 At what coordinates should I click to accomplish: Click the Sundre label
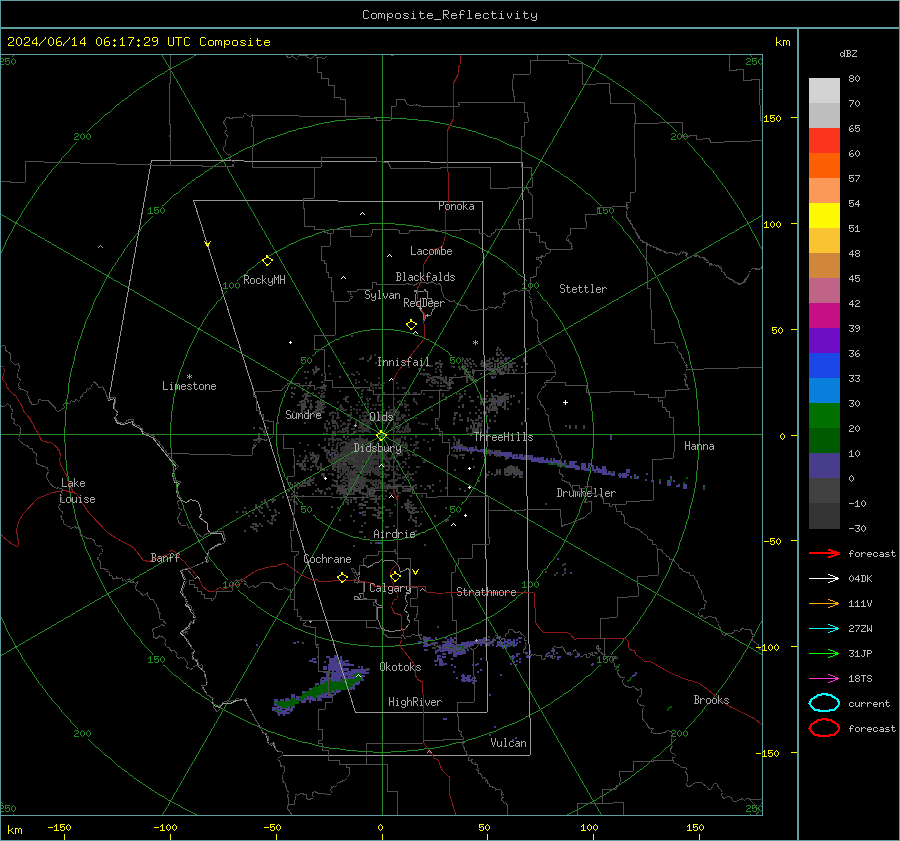tap(303, 415)
